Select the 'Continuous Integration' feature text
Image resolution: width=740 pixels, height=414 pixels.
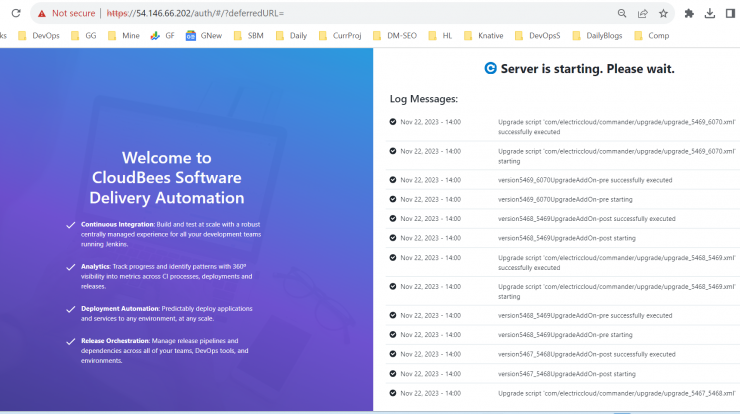(x=171, y=235)
